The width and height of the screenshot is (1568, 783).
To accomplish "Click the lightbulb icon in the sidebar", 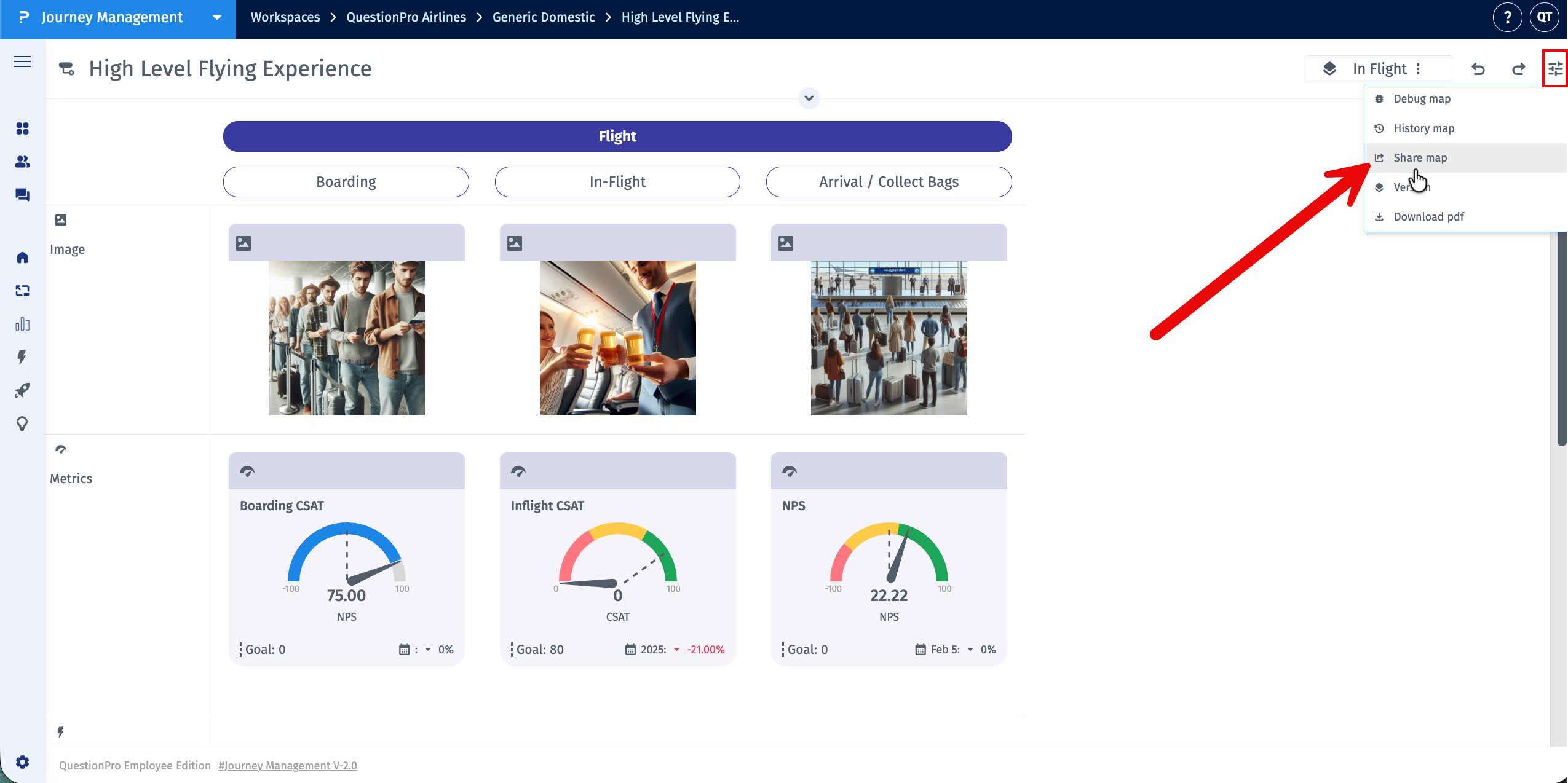I will [x=22, y=423].
